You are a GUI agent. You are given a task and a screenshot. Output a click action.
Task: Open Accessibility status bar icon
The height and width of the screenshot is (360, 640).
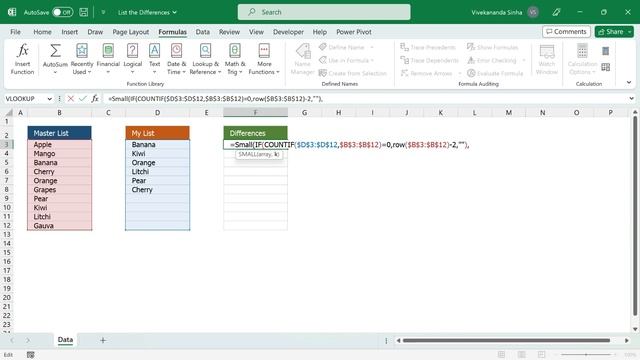[31, 355]
